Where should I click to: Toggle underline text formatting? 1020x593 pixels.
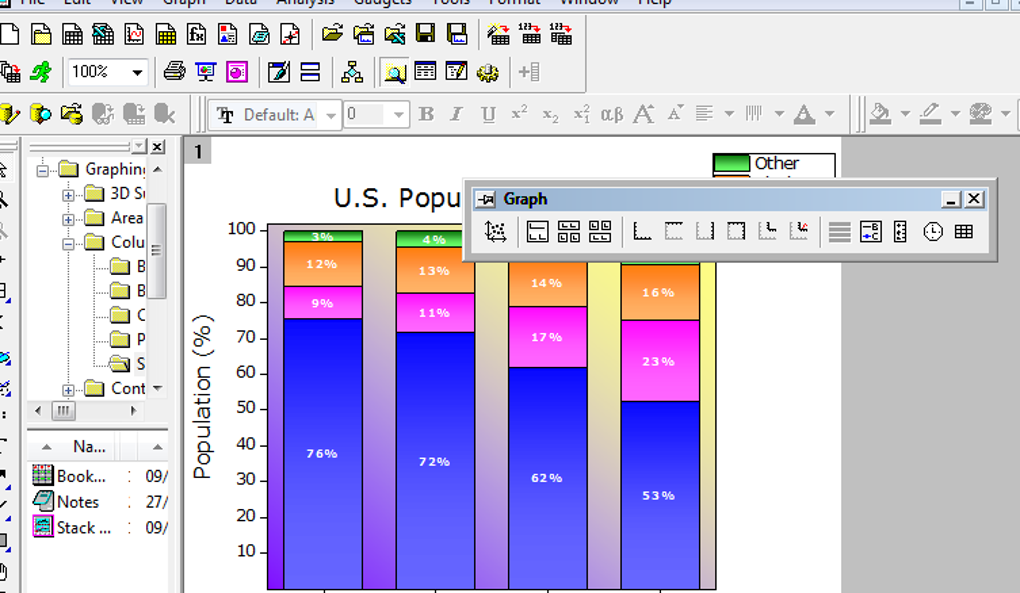click(488, 114)
